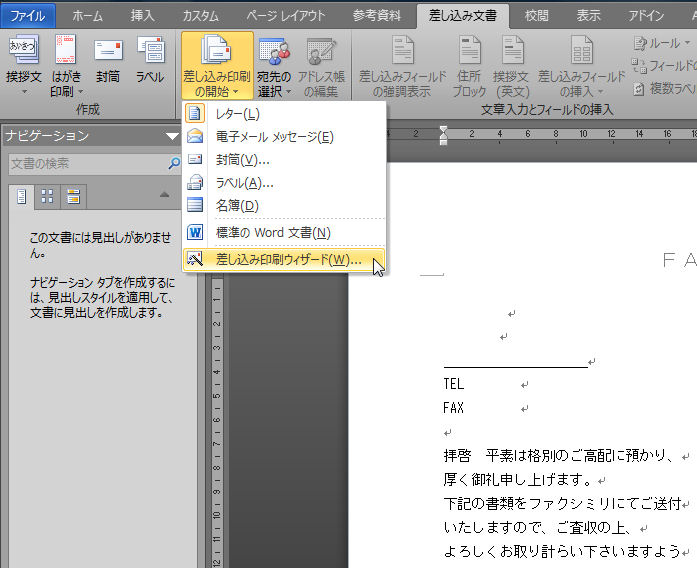The image size is (697, 568).
Task: Select the search results navigation tab
Action: (73, 196)
